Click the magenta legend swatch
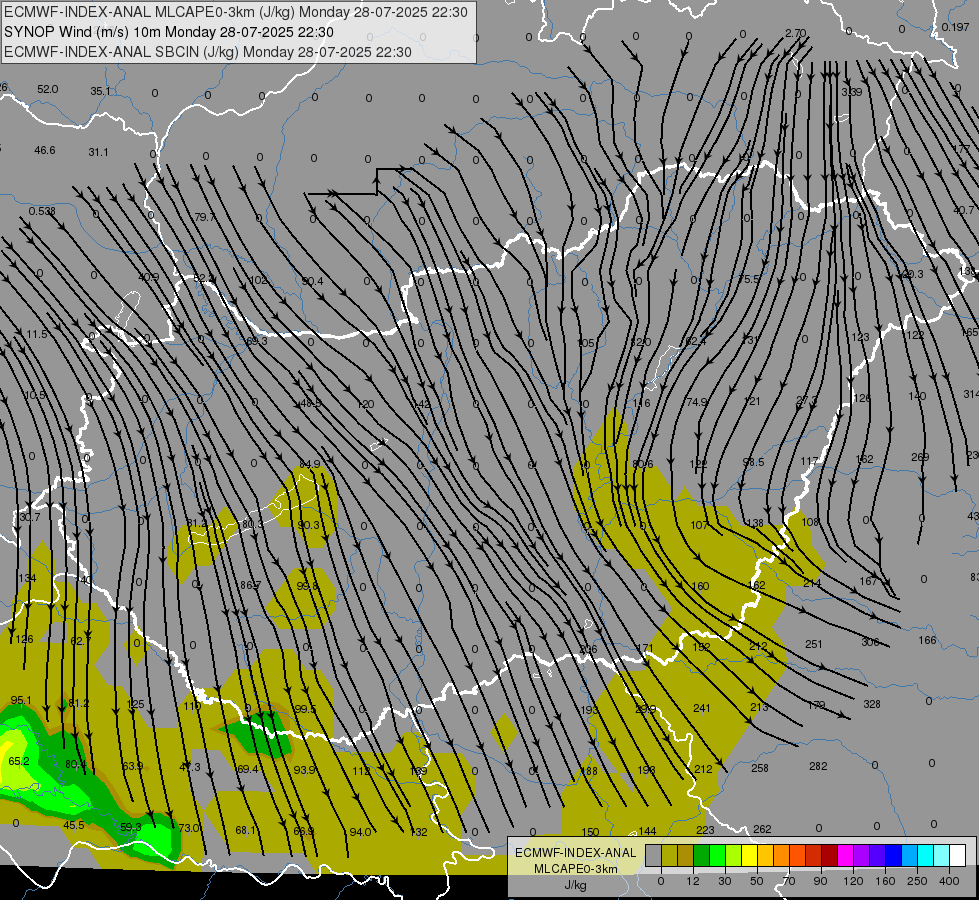Screen dimensions: 979x900 (845, 856)
